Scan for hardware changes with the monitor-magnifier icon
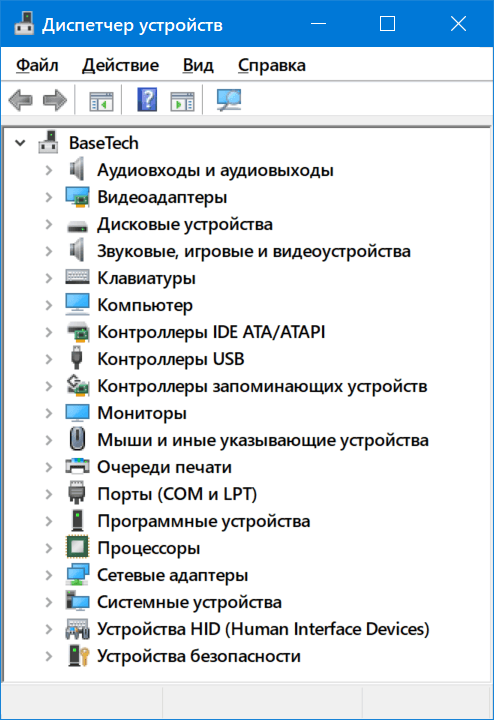Viewport: 494px width, 720px height. 229,100
